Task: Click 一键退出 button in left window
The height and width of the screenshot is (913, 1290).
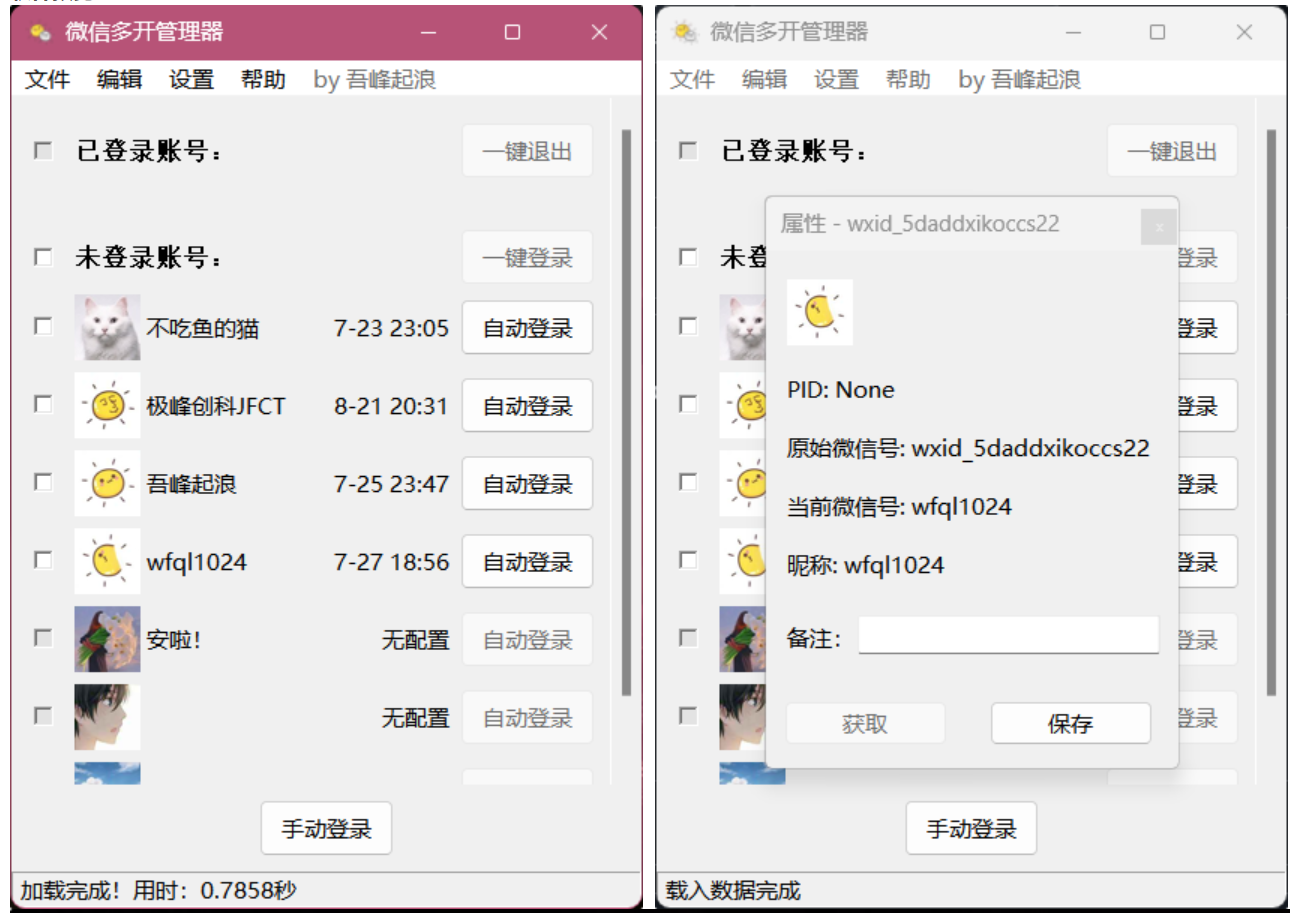Action: click(527, 152)
